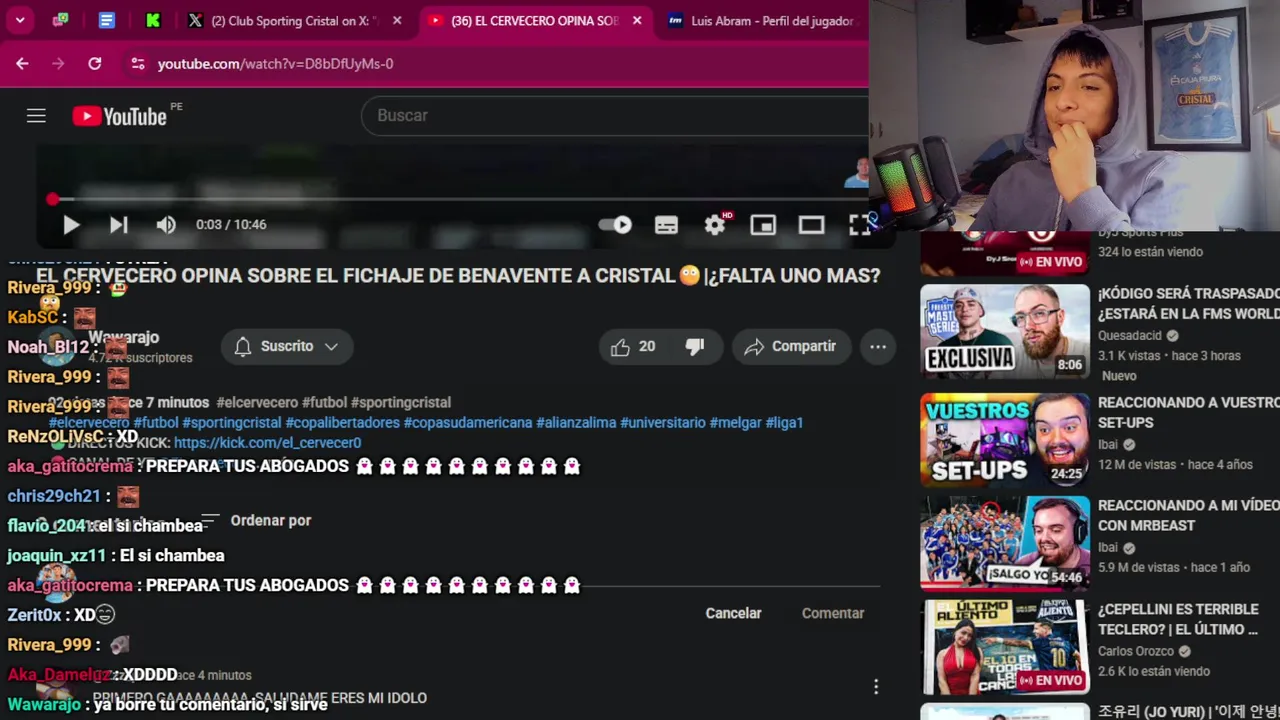
Task: Submit with the Comentar button
Action: click(833, 613)
